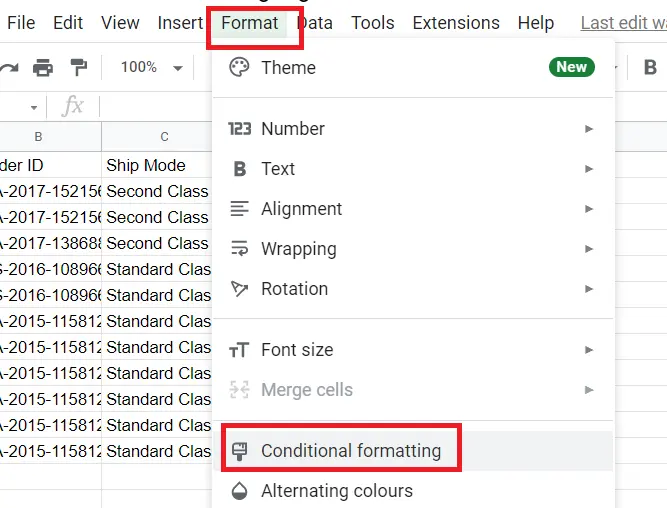Click the Conditional formatting paint icon
The image size is (667, 508).
point(239,451)
